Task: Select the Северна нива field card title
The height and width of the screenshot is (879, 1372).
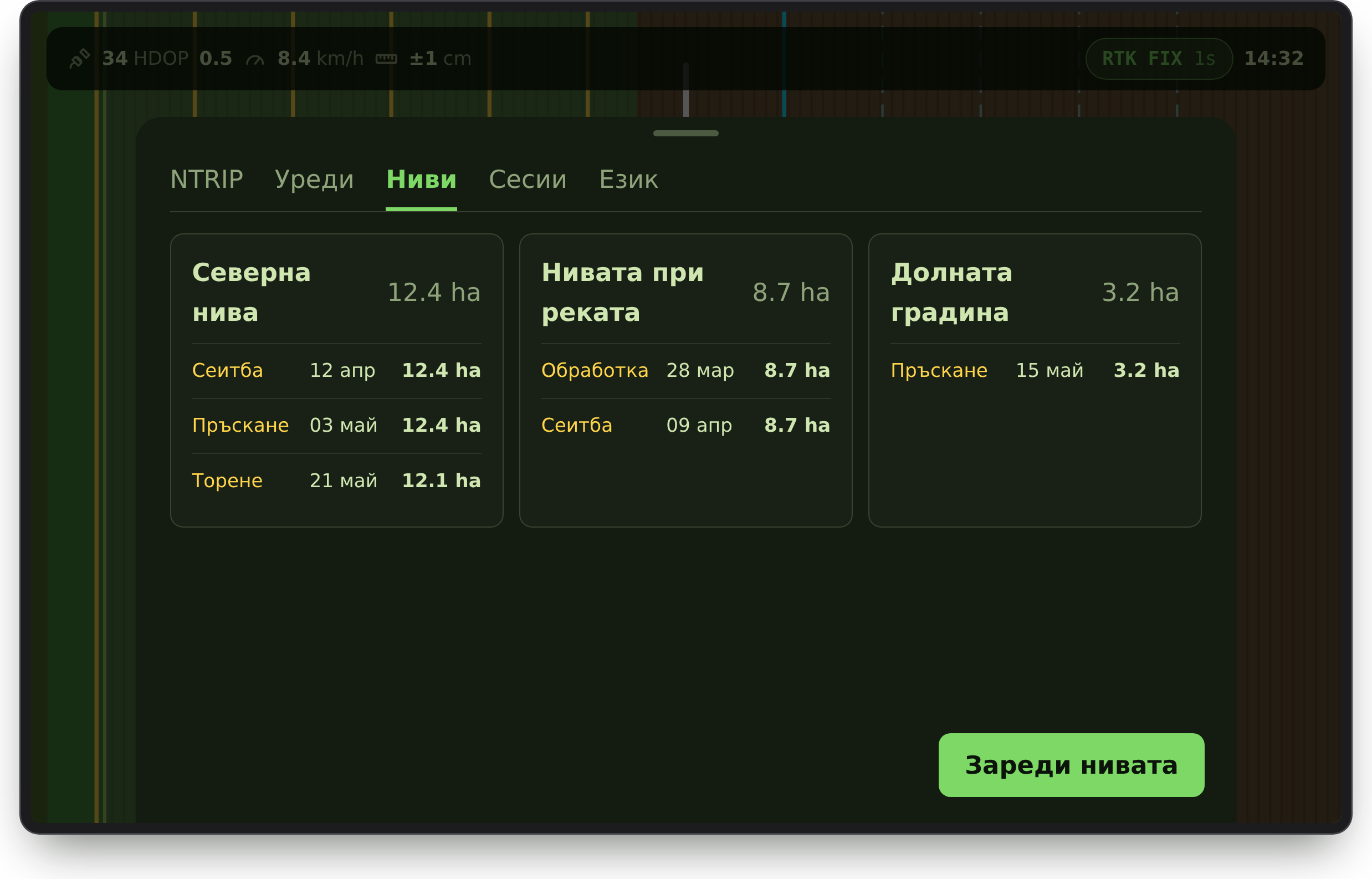Action: pyautogui.click(x=252, y=292)
